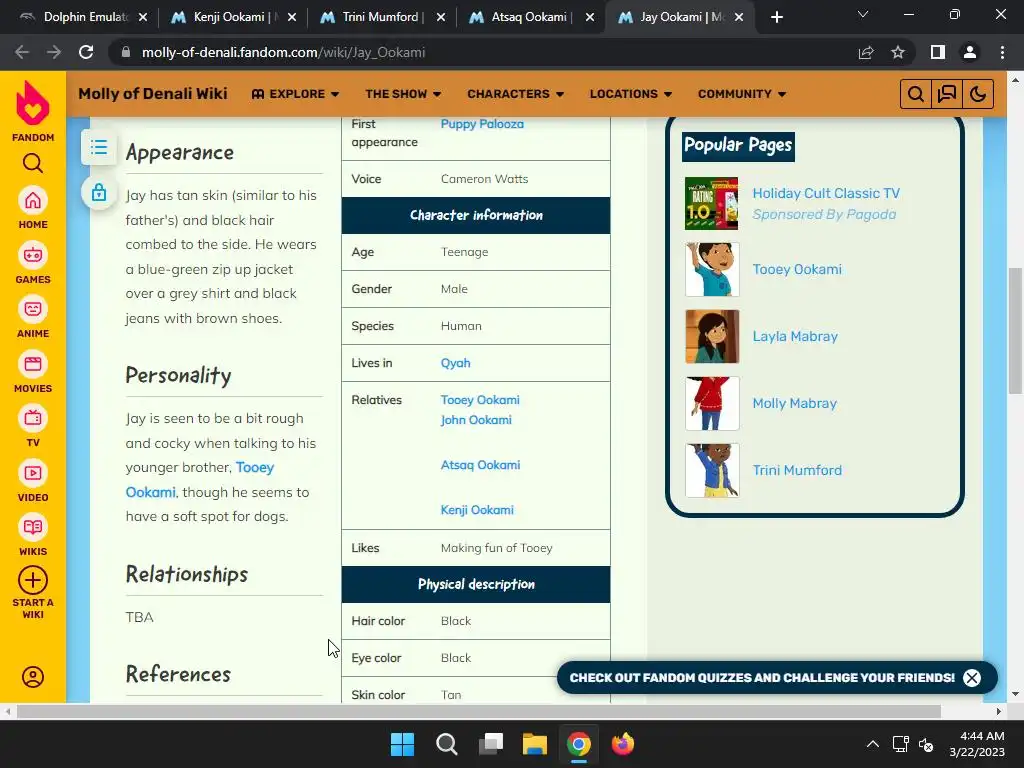Open Windows taskbar search

coord(447,744)
